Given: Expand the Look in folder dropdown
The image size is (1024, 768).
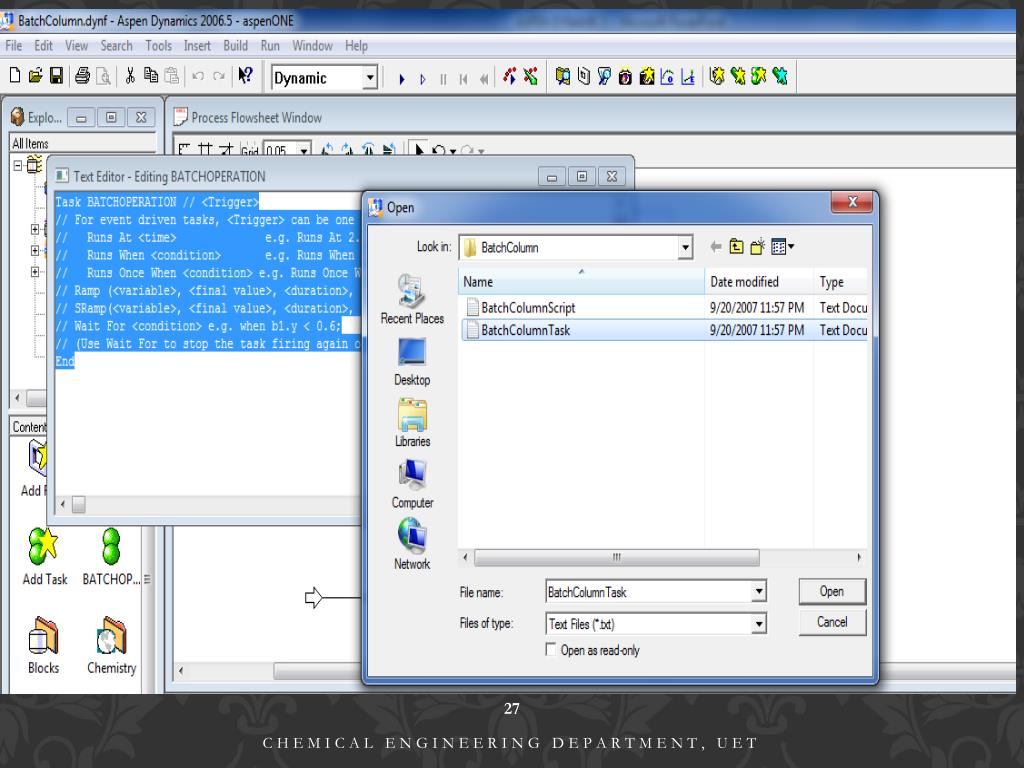Looking at the screenshot, I should point(685,248).
